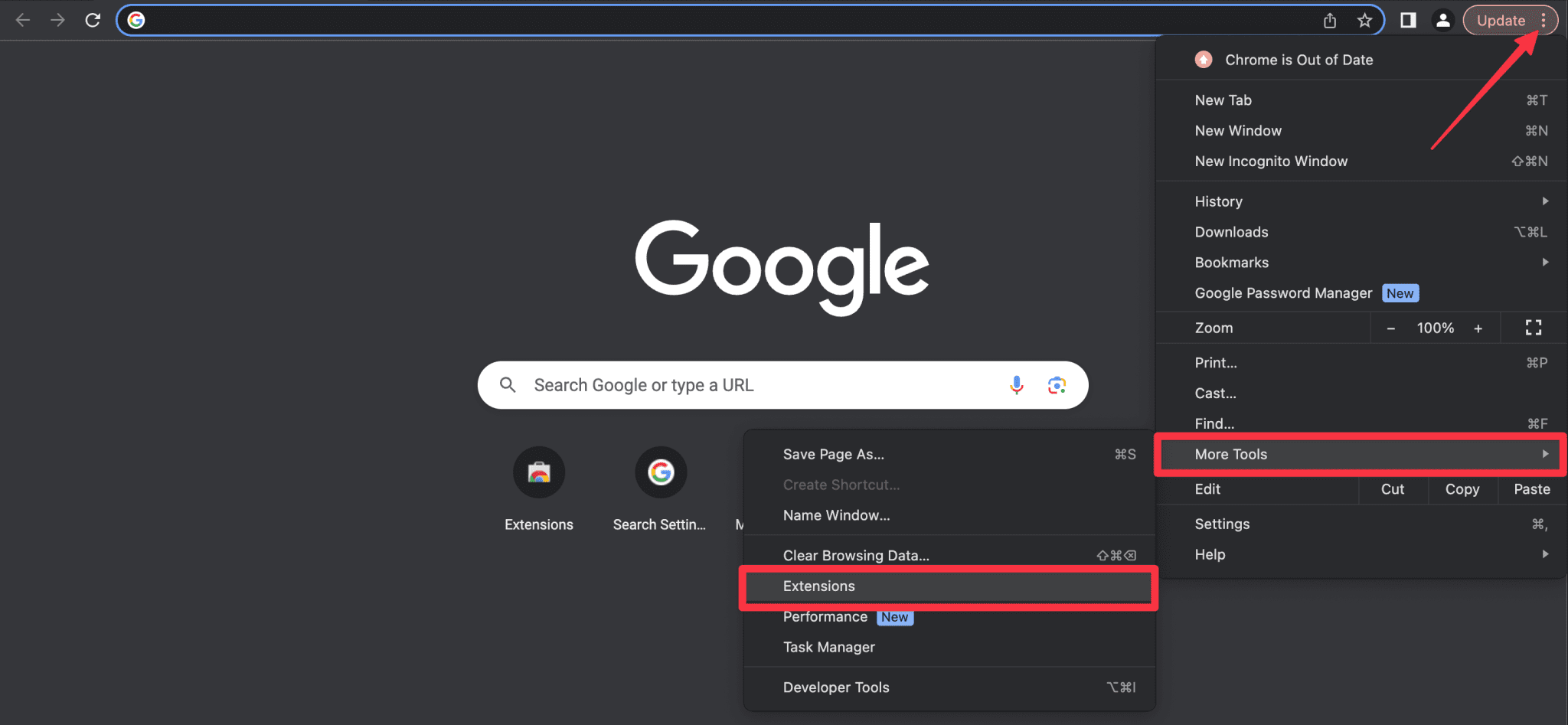
Task: Open the three-dot Chrome menu
Action: point(1544,21)
